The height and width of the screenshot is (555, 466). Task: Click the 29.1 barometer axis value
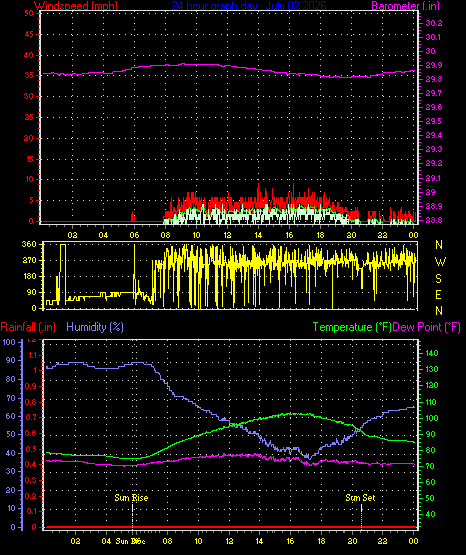click(433, 178)
